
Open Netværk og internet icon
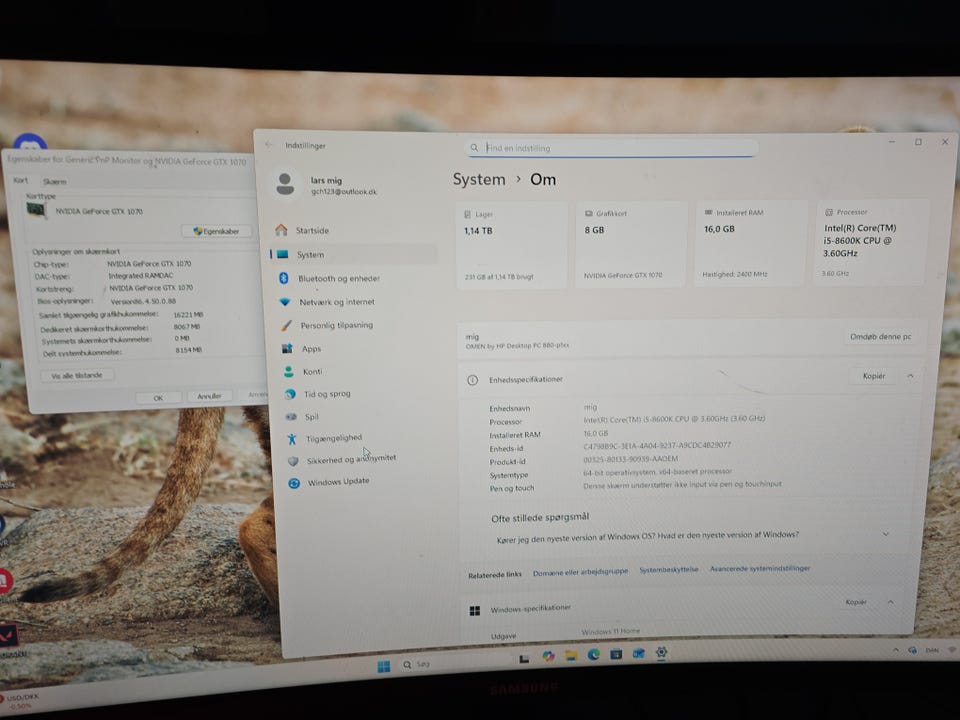tap(285, 302)
